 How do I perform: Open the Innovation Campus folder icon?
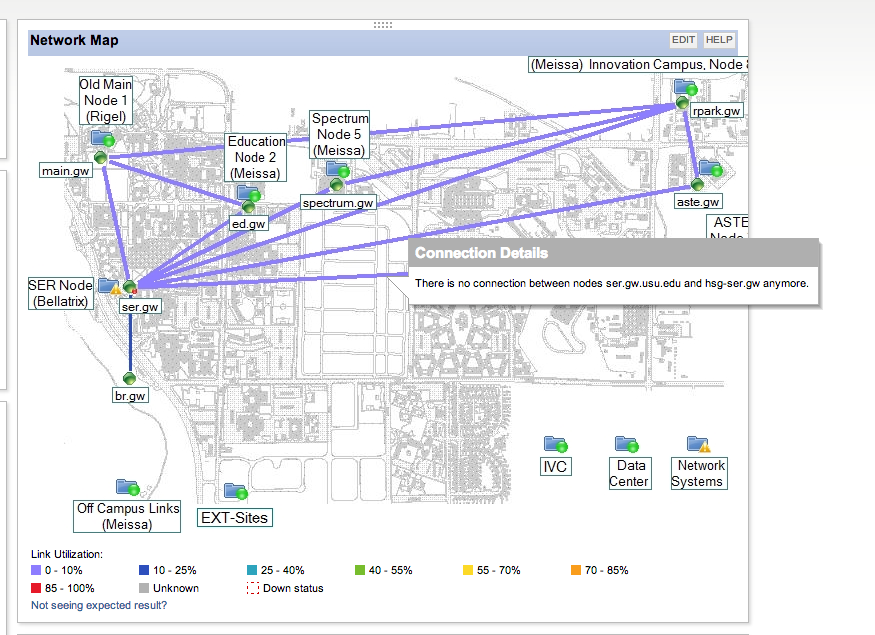[686, 87]
